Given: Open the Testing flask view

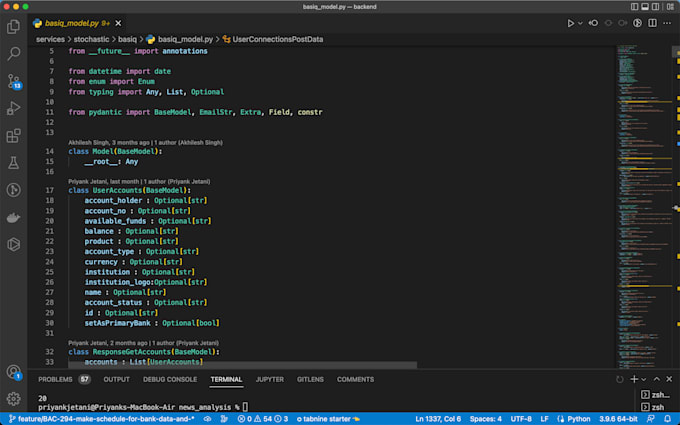Looking at the screenshot, I should point(13,163).
